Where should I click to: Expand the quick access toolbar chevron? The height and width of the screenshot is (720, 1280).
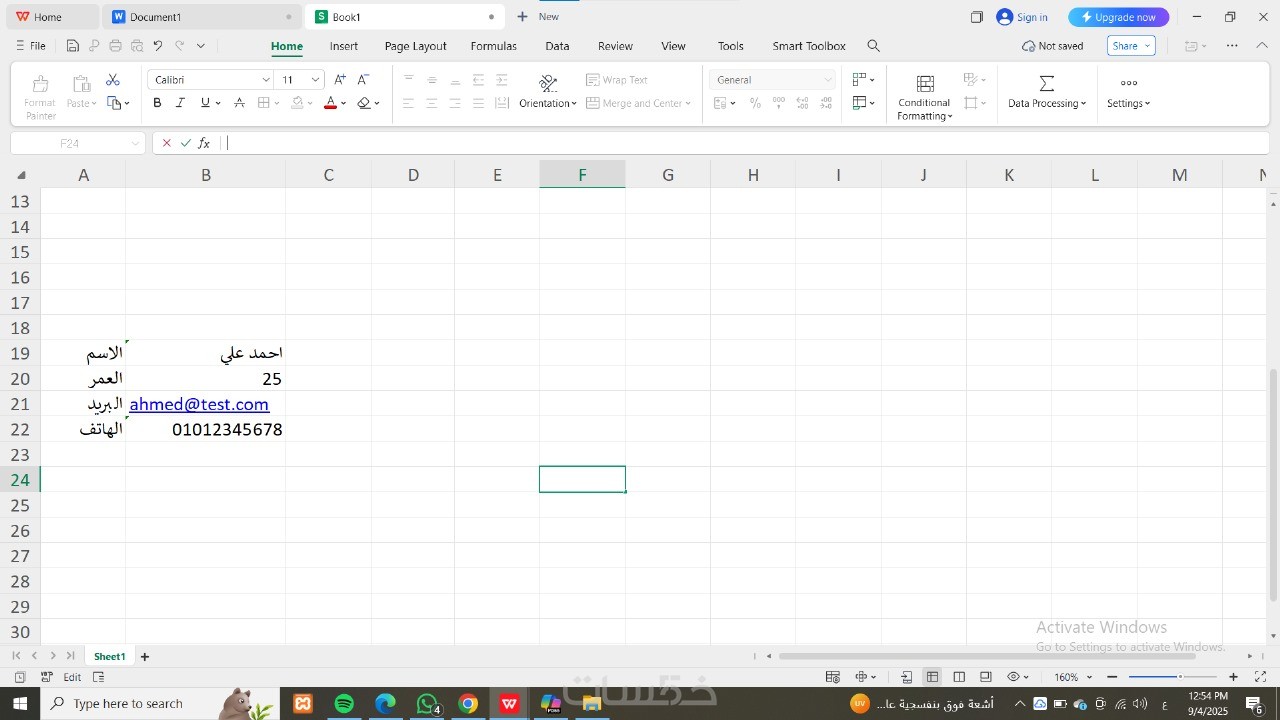(x=201, y=46)
